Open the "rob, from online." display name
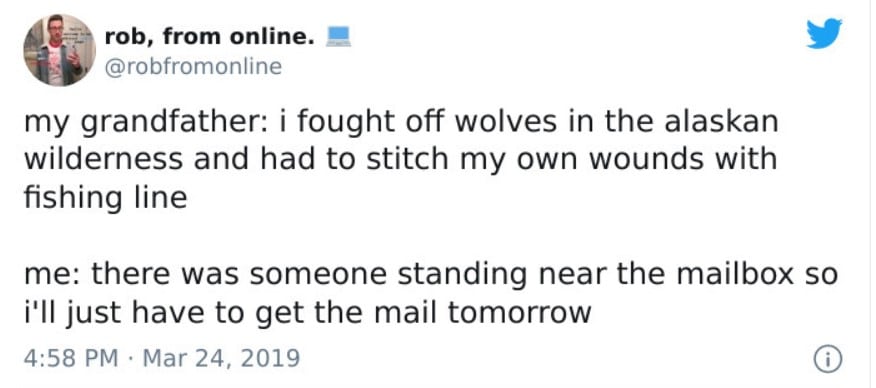This screenshot has height=388, width=876. pos(206,37)
